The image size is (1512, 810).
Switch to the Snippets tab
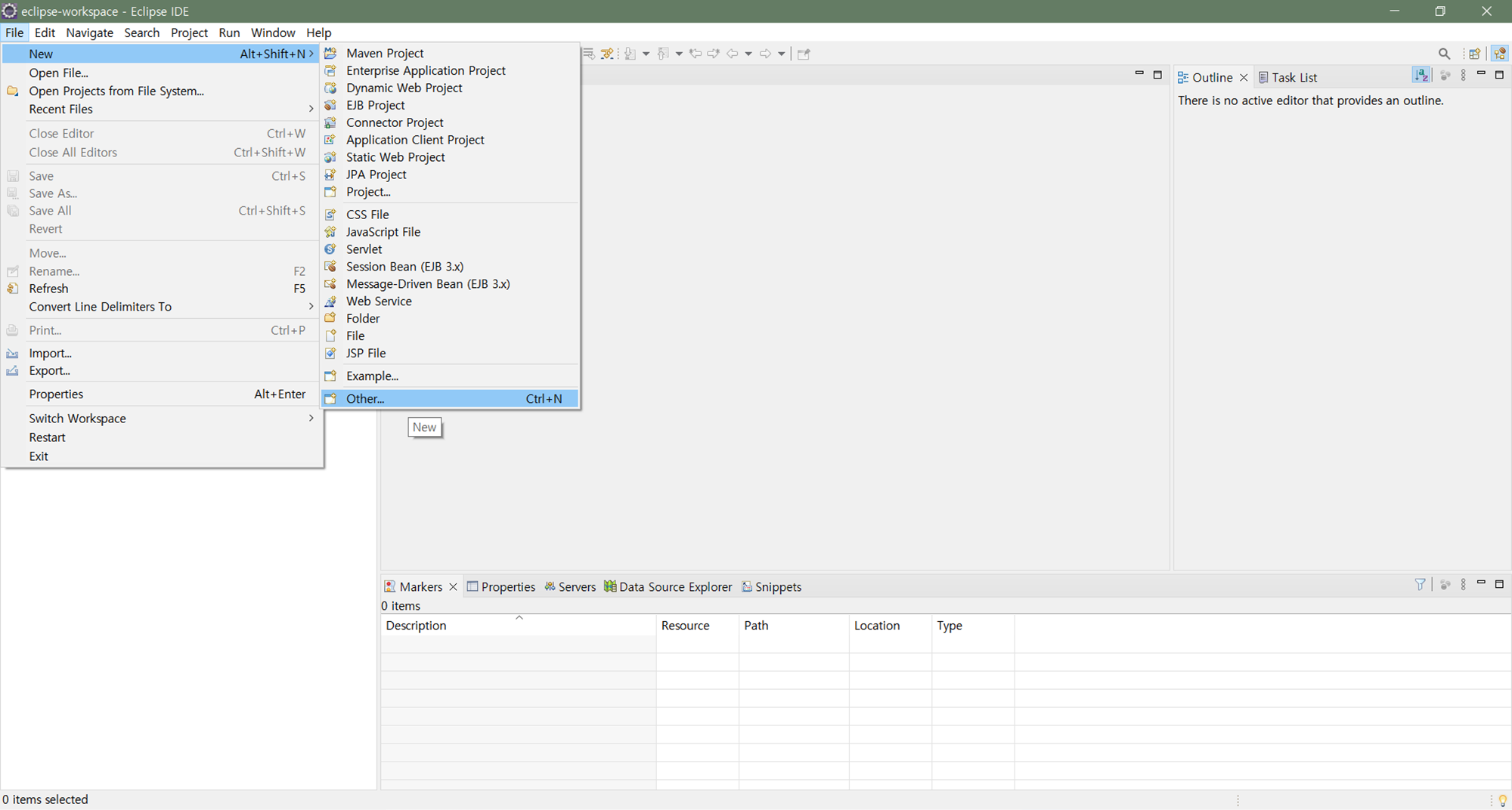772,587
